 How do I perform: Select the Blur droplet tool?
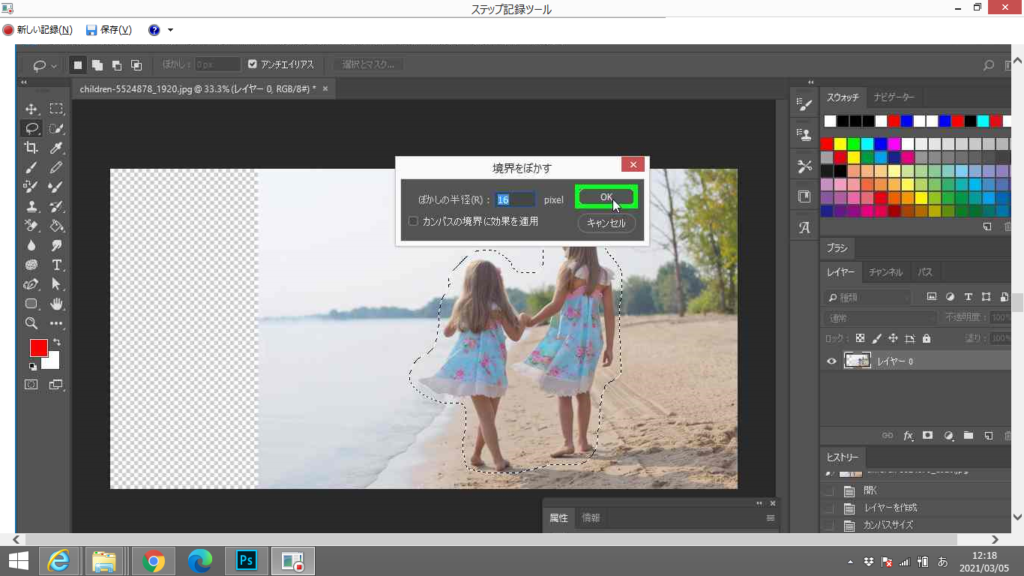pyautogui.click(x=31, y=246)
